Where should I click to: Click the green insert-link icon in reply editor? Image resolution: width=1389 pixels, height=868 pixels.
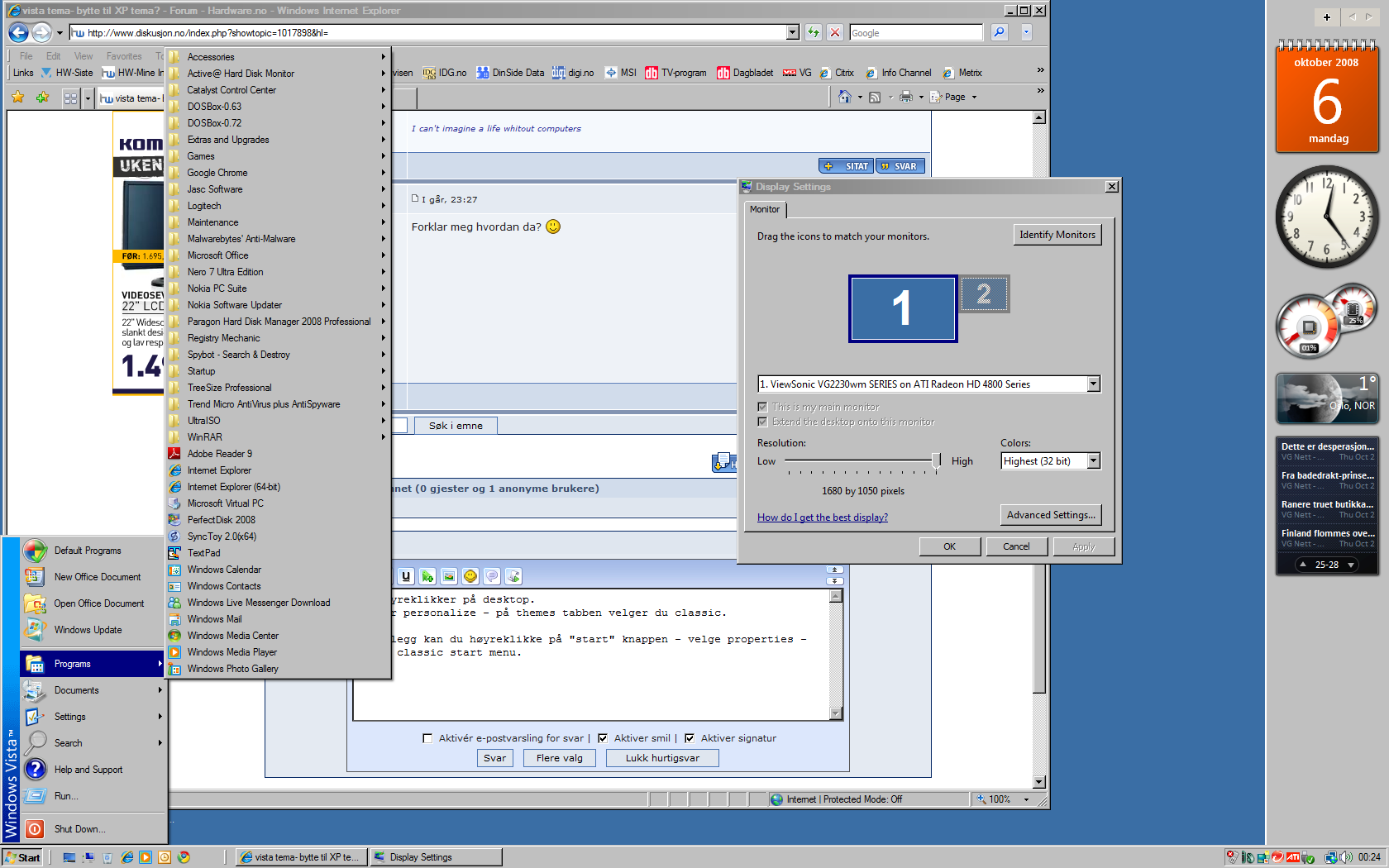click(427, 576)
